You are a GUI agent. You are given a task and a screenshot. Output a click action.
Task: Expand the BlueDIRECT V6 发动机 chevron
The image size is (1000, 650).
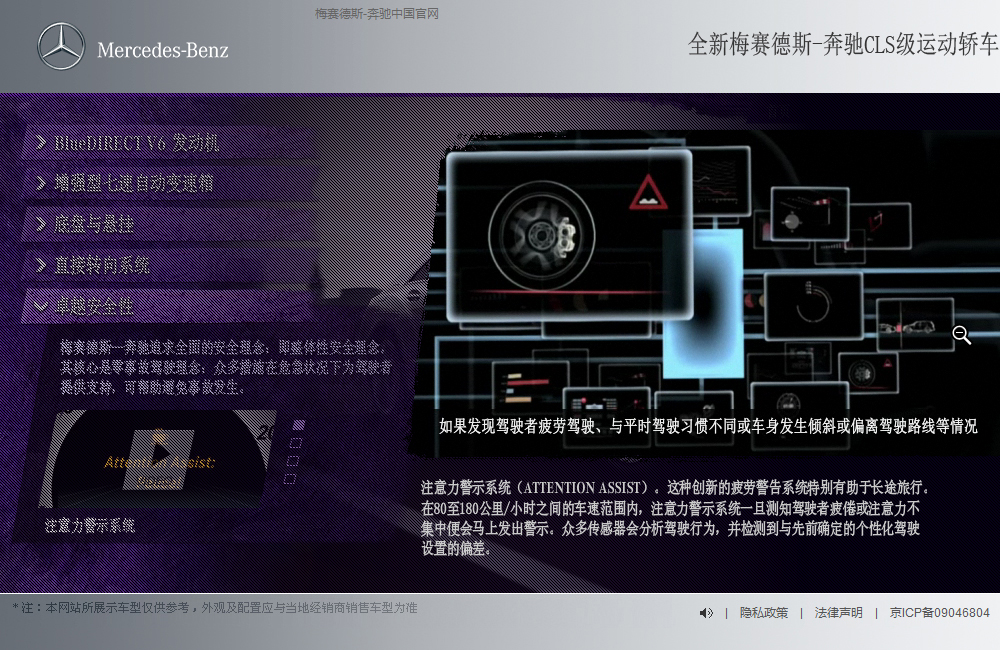[x=41, y=143]
